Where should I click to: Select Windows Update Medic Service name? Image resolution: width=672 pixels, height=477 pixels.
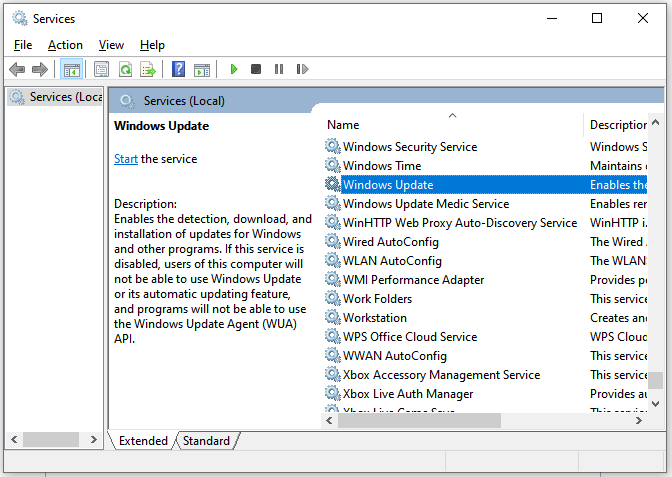point(426,204)
